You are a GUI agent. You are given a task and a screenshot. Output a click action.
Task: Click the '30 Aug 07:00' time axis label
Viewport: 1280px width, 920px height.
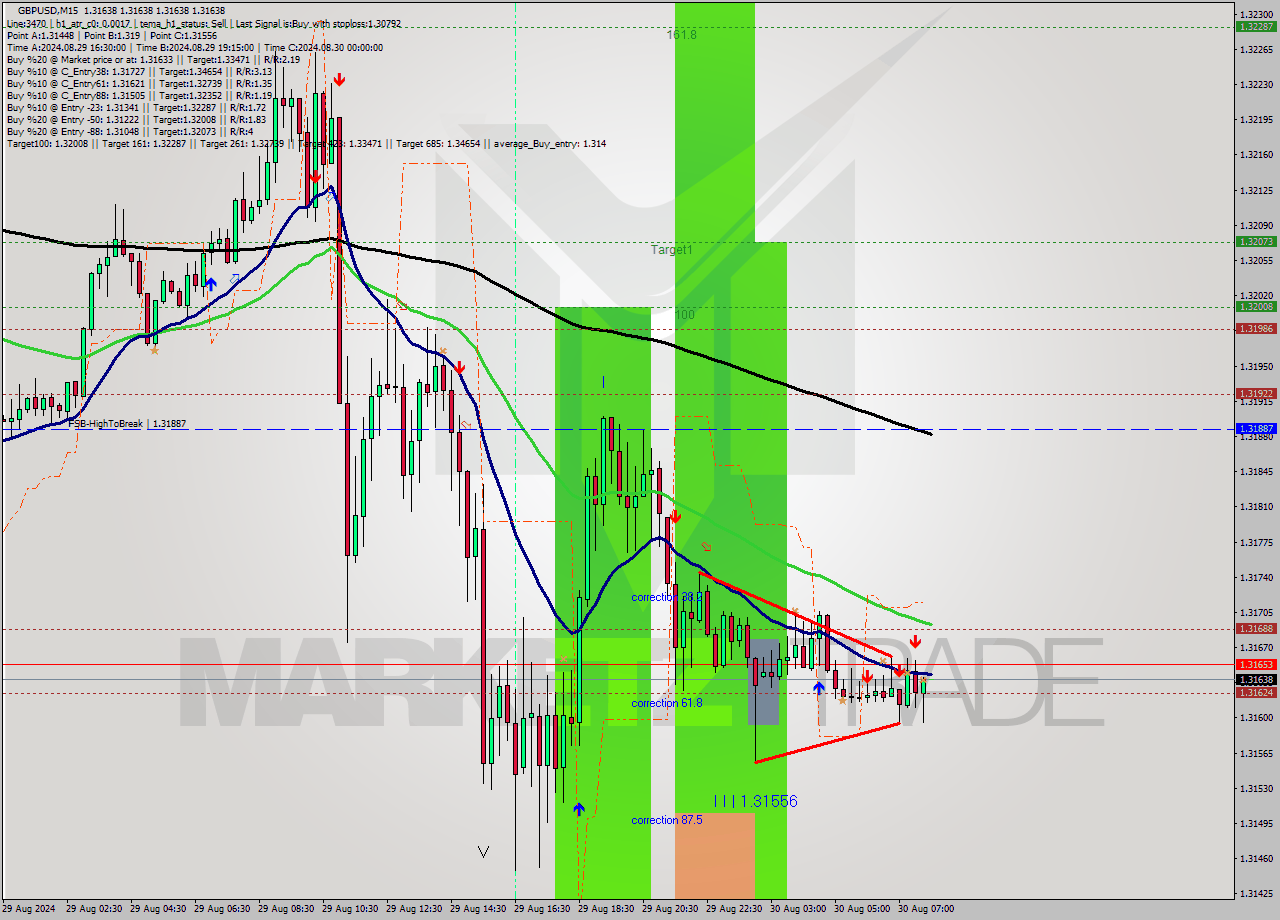click(927, 909)
